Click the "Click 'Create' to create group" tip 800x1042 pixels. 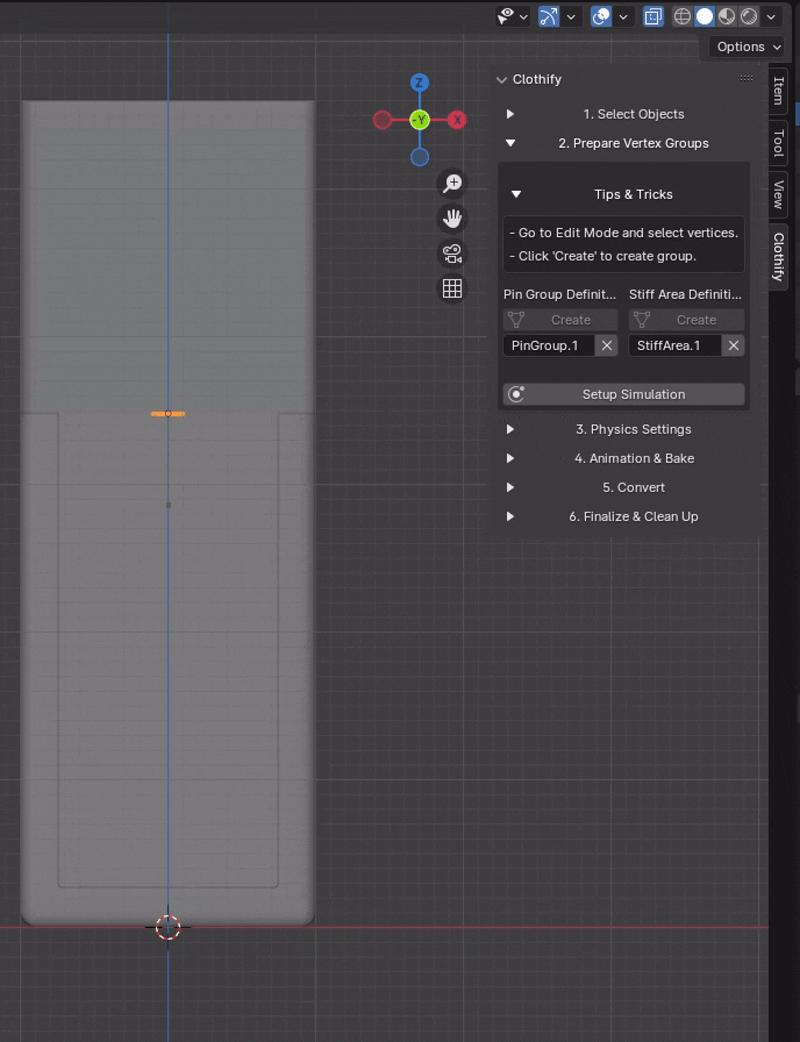[603, 257]
